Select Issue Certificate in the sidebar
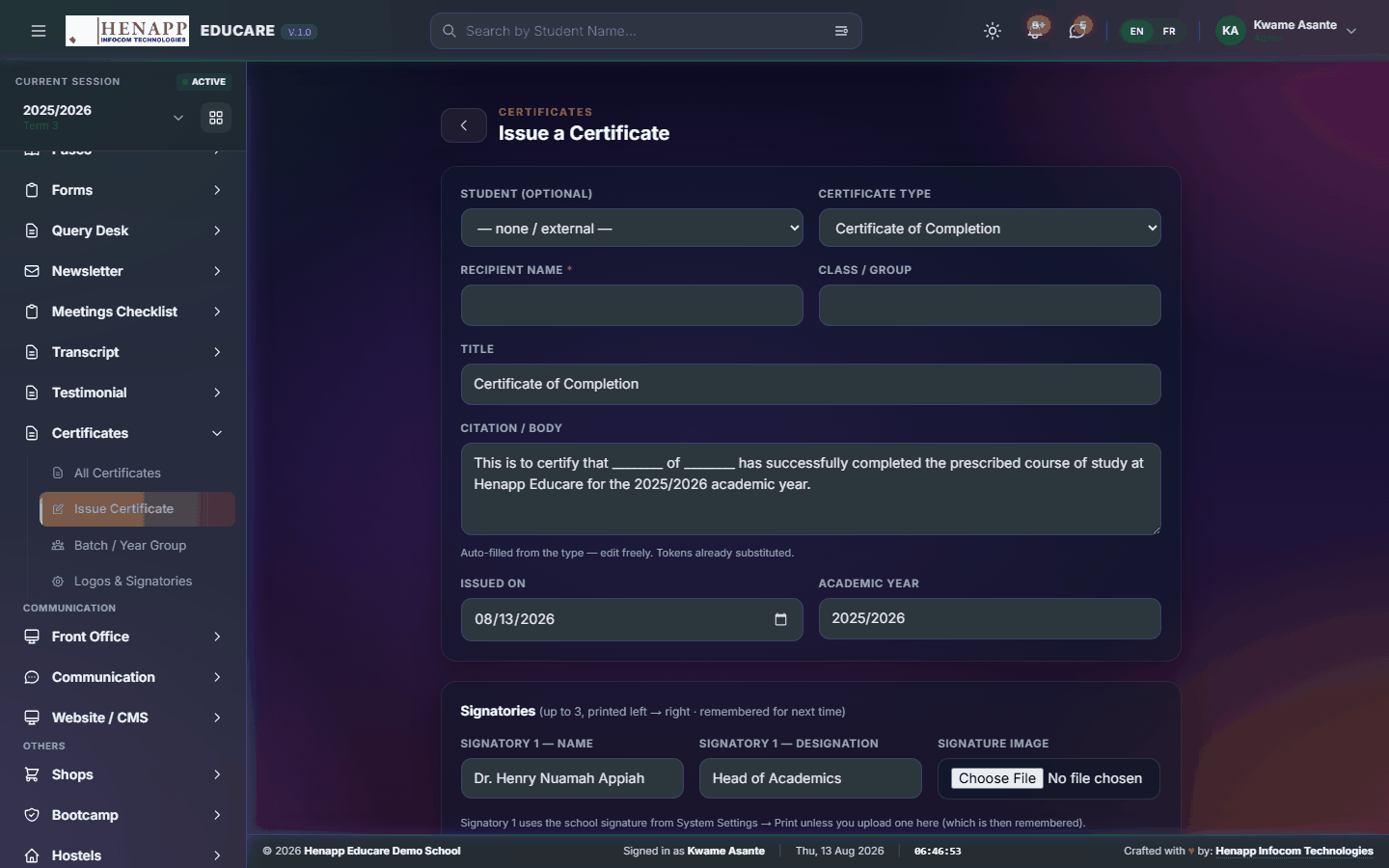This screenshot has height=868, width=1389. [x=137, y=509]
